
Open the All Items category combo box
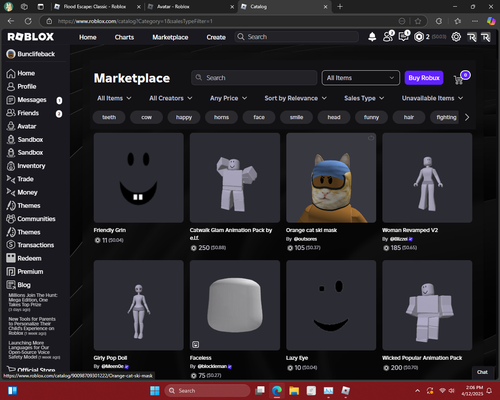pyautogui.click(x=360, y=78)
